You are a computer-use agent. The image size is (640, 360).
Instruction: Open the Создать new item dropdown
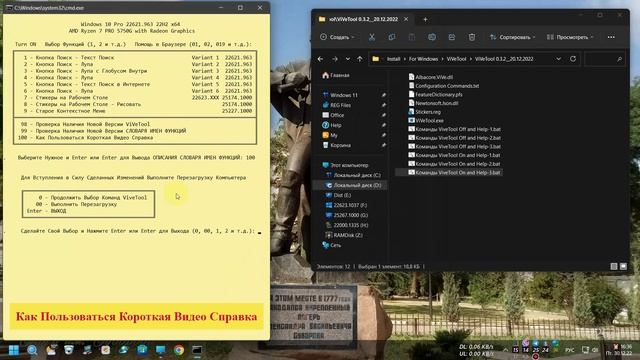click(337, 37)
